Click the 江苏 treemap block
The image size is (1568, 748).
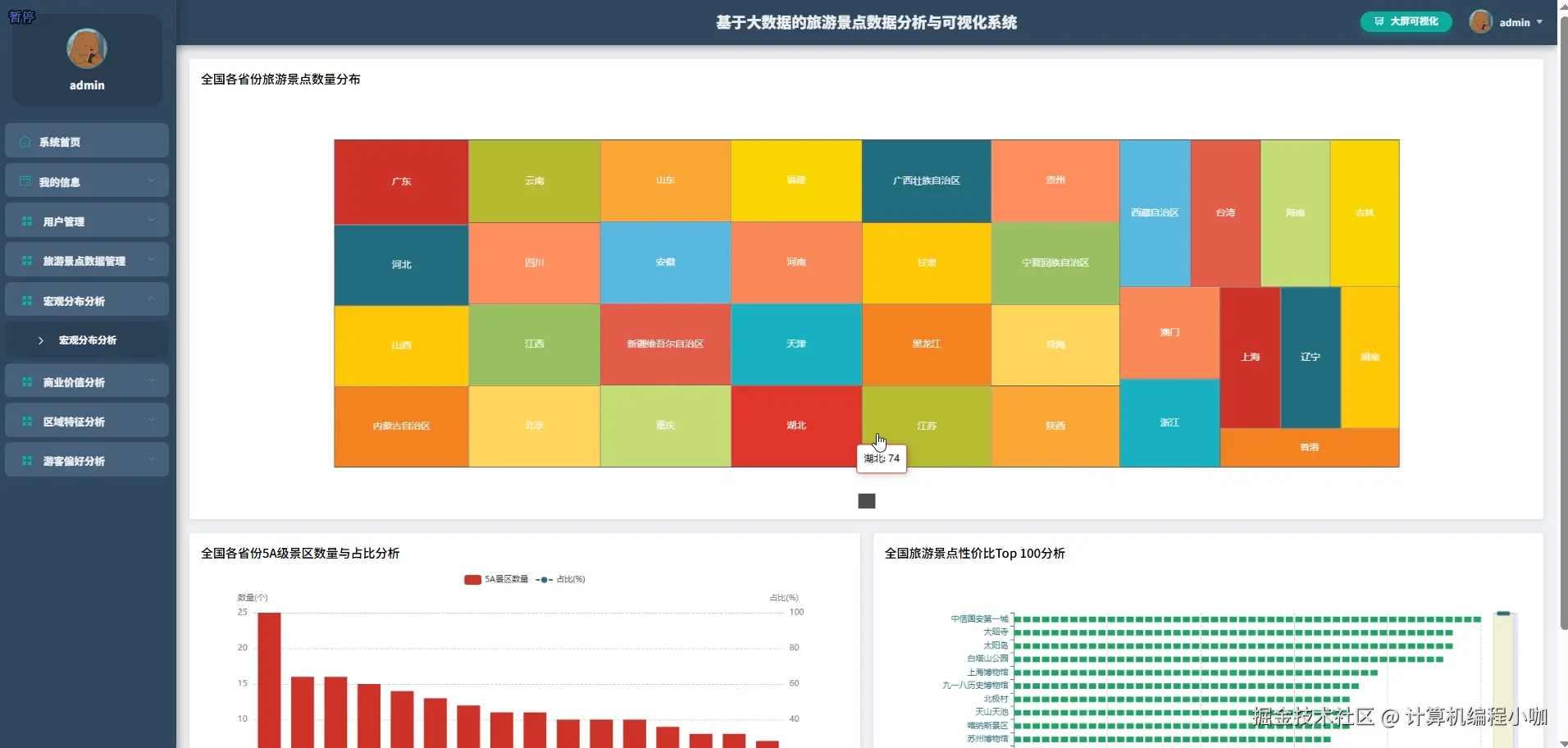(x=927, y=426)
